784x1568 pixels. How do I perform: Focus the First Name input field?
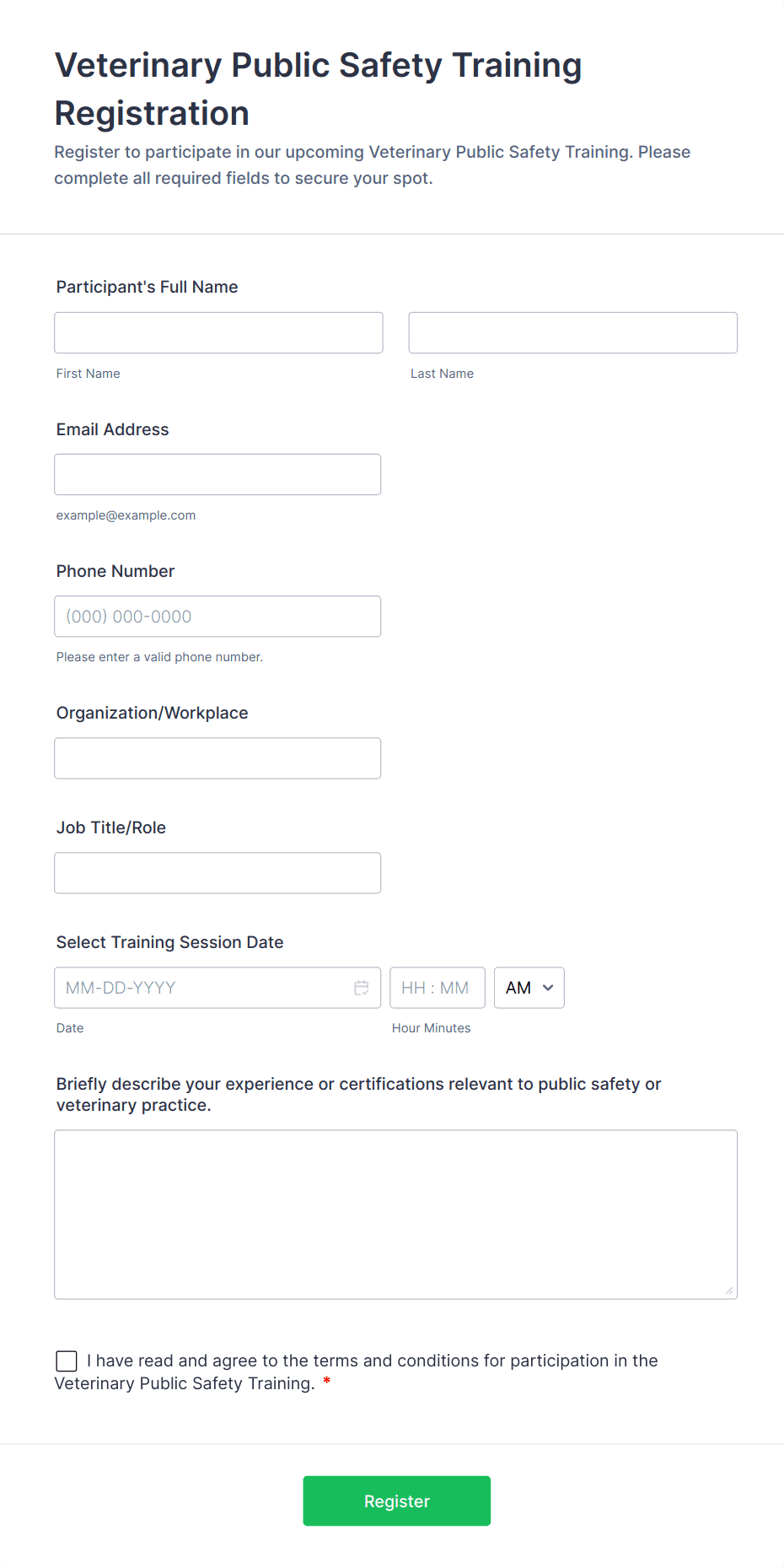coord(218,333)
